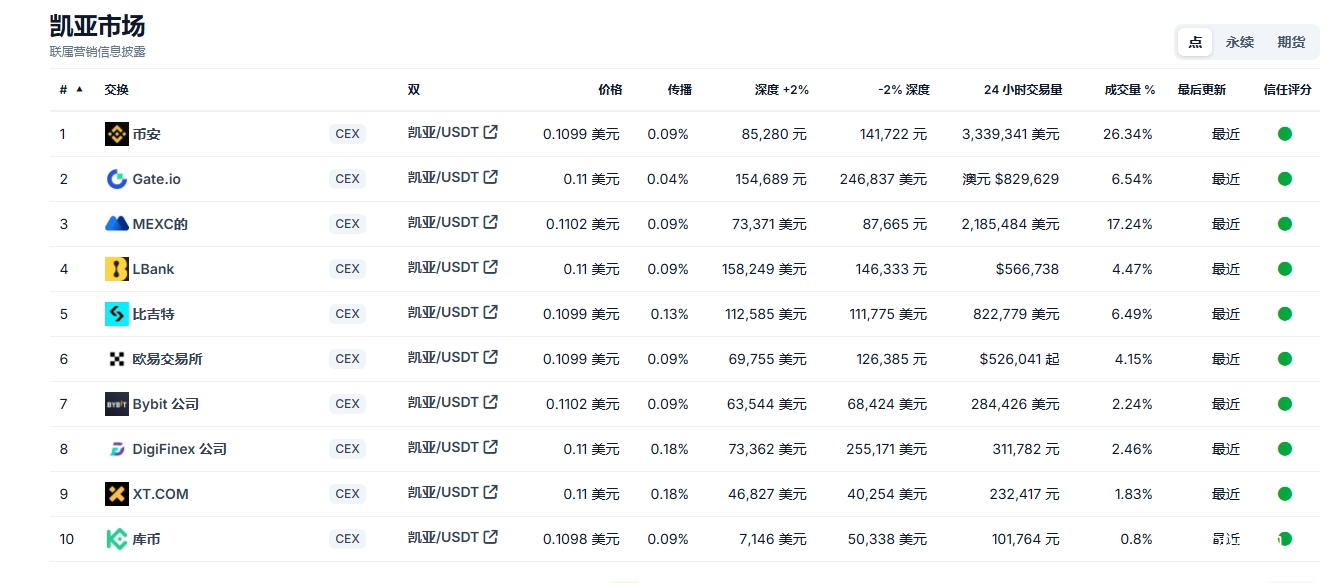
Task: Click the CEX tag in OKX (欧易交易所) row
Action: pyautogui.click(x=347, y=359)
